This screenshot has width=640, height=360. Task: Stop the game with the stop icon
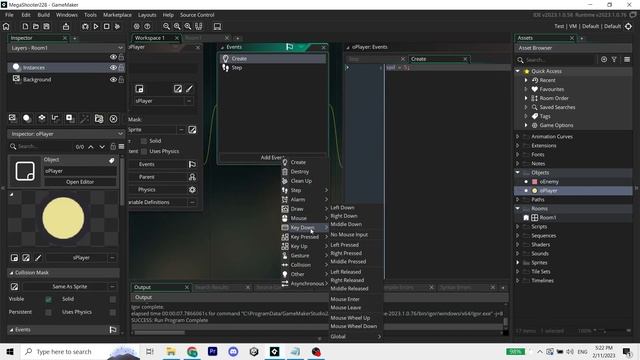pyautogui.click(x=107, y=27)
